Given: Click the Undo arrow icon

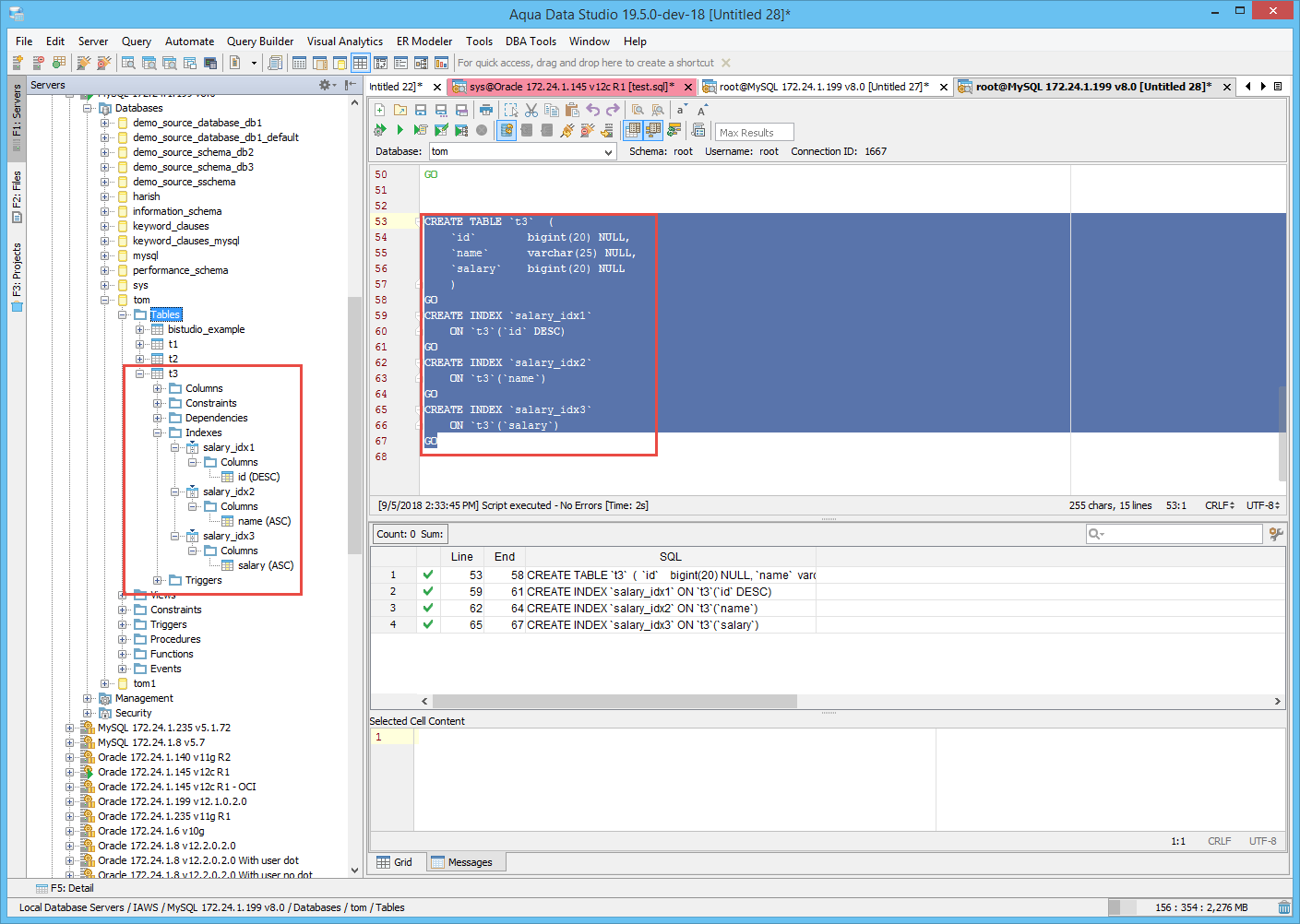Looking at the screenshot, I should tap(593, 110).
